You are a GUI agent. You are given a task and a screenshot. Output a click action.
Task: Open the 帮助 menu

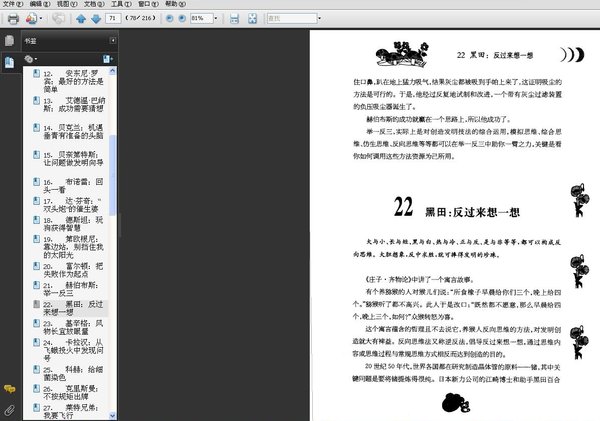[x=175, y=4]
